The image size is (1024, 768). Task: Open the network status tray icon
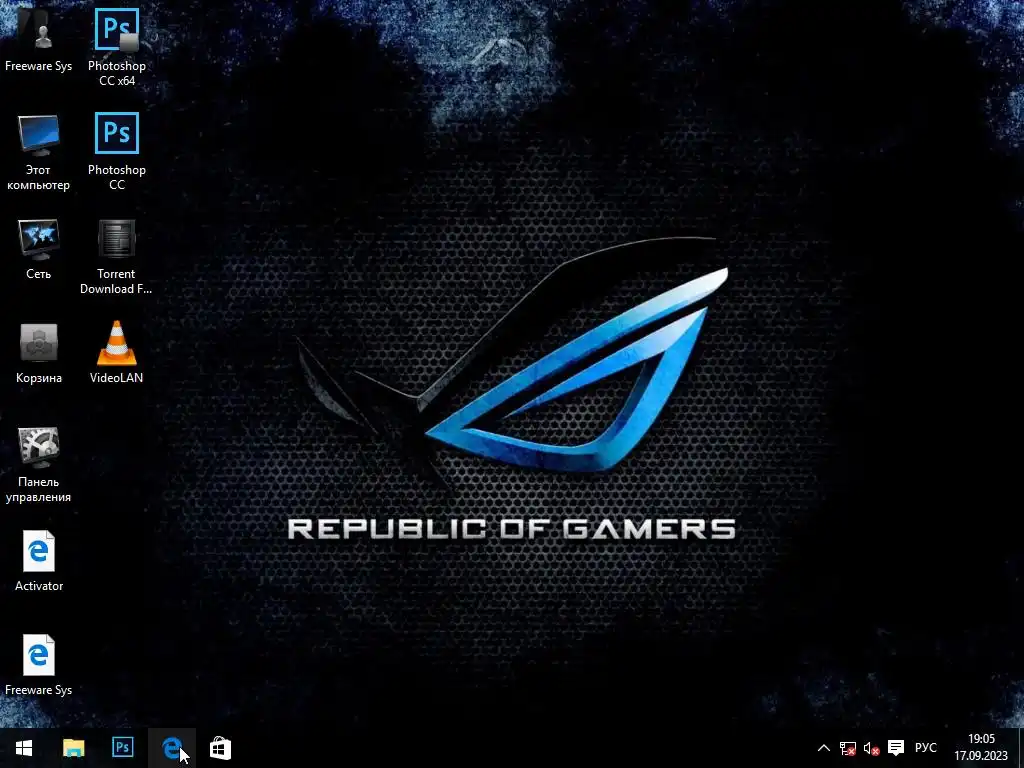(x=848, y=748)
